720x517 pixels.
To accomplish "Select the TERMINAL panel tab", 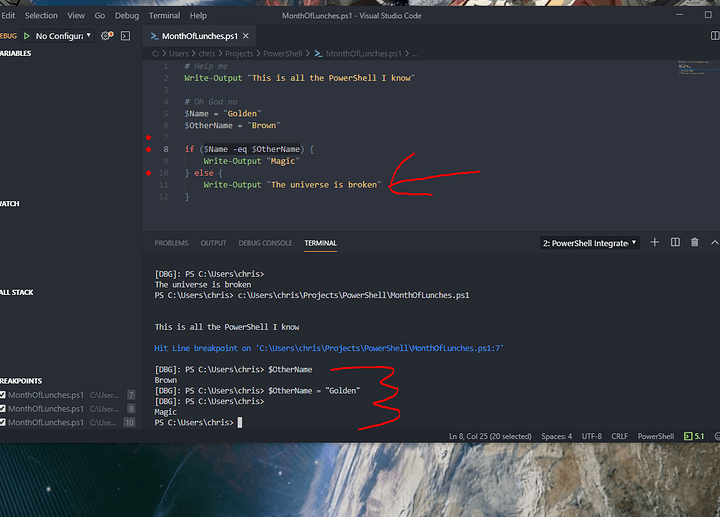I will 321,243.
